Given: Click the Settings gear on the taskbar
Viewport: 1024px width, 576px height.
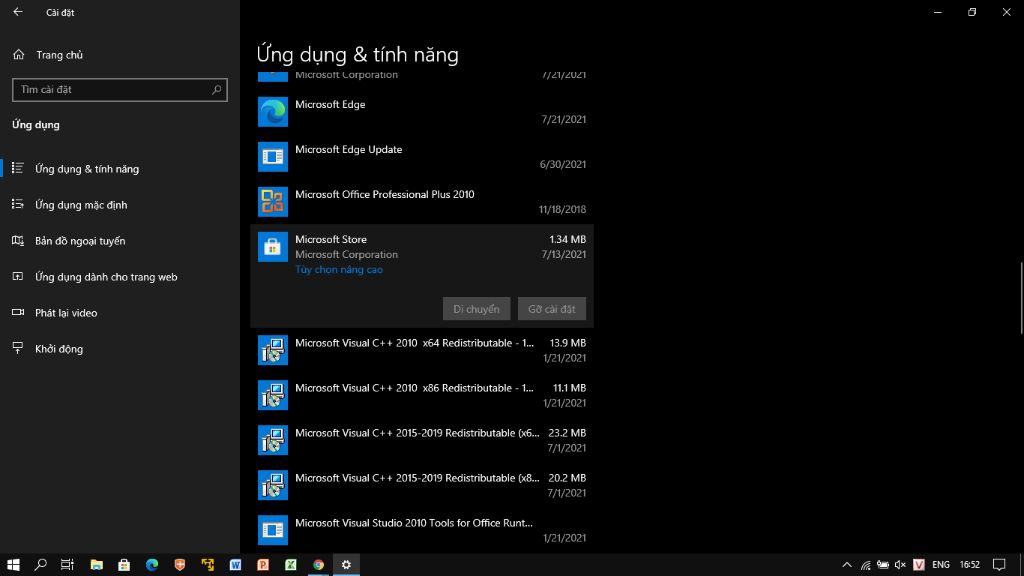Looking at the screenshot, I should pyautogui.click(x=346, y=564).
